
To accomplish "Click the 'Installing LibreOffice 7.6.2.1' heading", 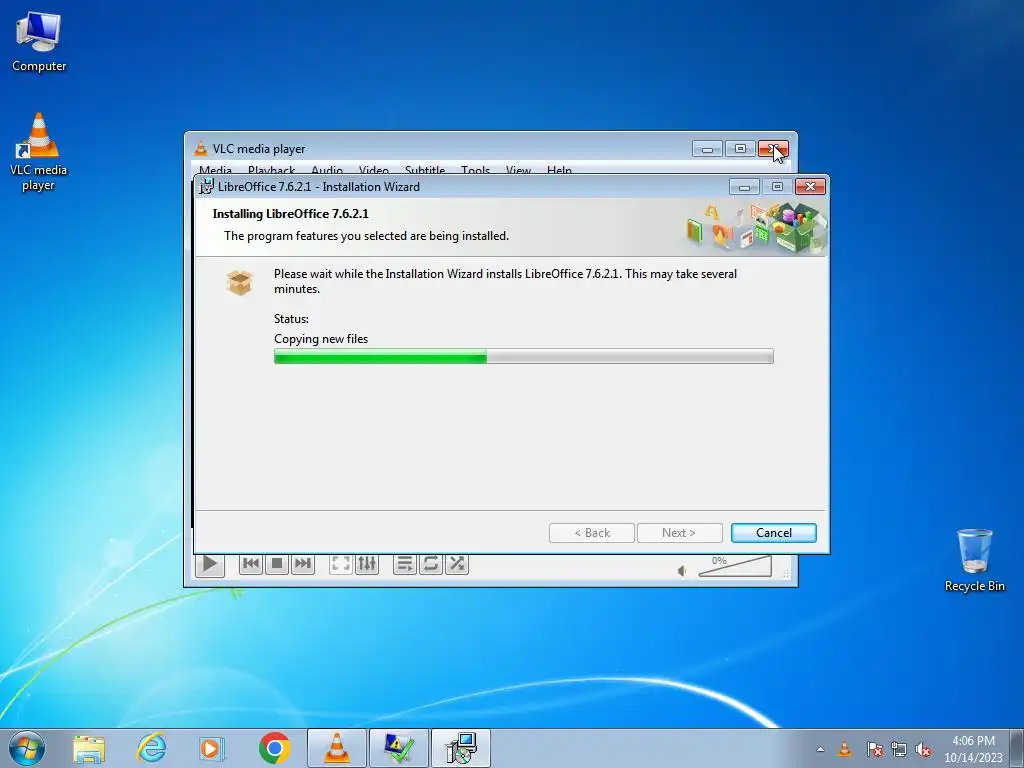I will pyautogui.click(x=291, y=214).
